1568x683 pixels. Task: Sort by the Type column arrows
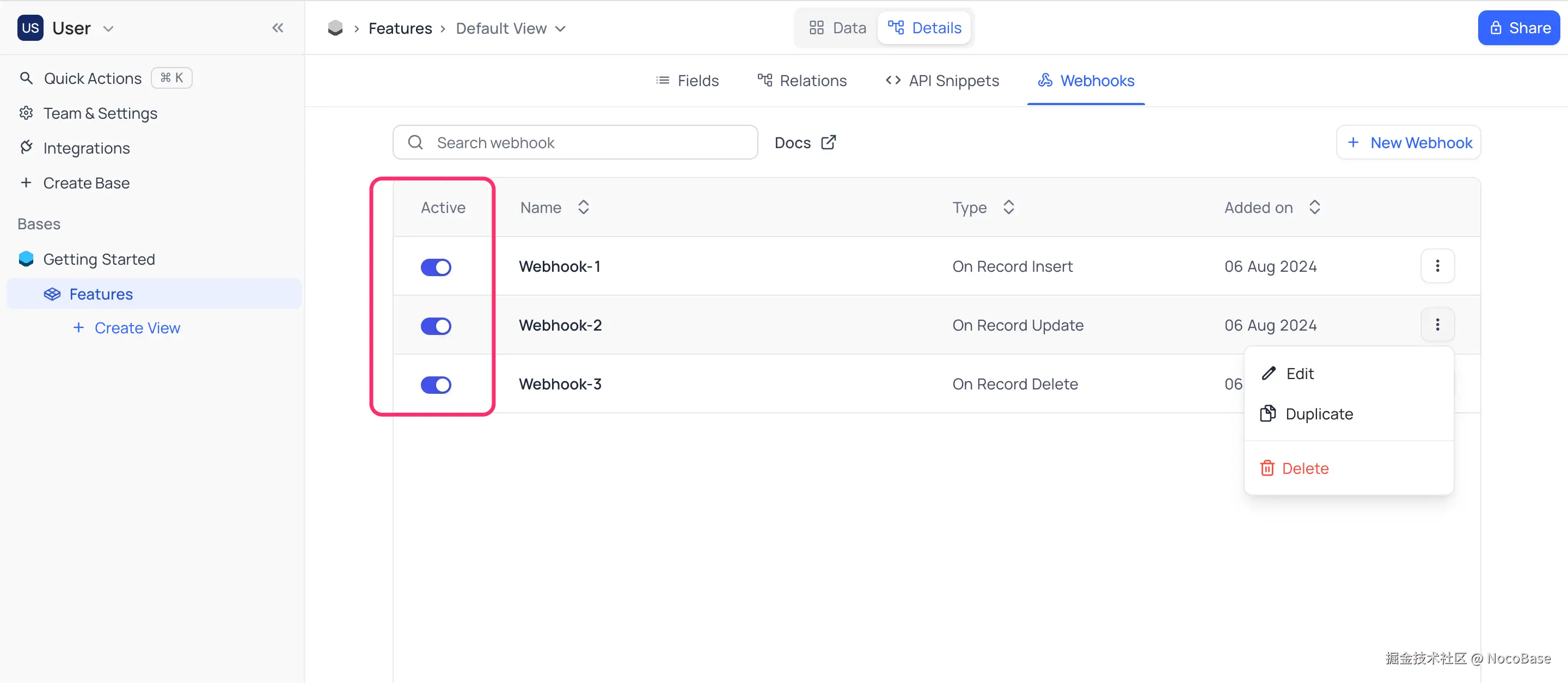1009,208
